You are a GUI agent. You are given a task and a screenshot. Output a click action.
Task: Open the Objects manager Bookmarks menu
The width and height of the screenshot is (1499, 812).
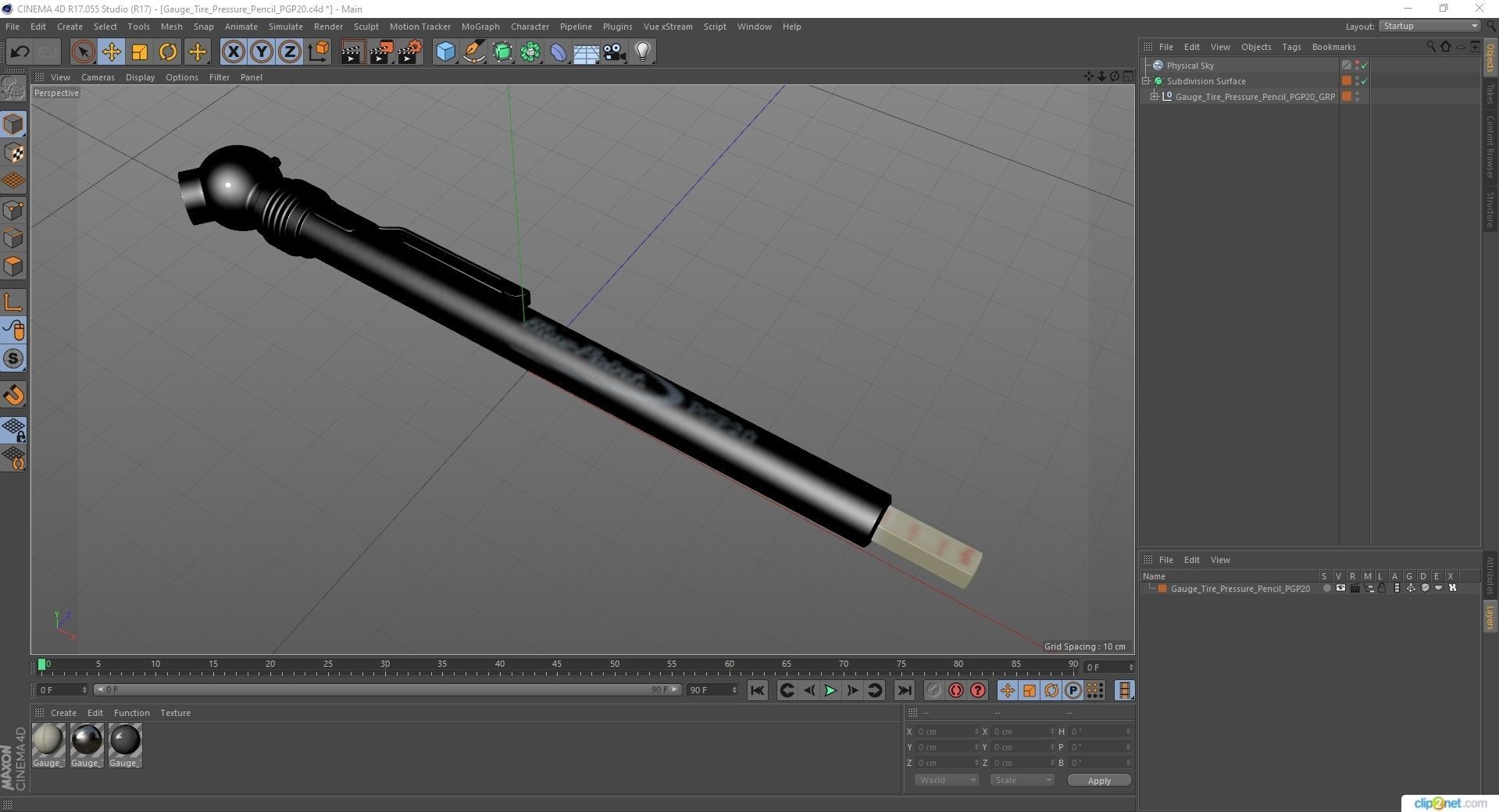1333,47
